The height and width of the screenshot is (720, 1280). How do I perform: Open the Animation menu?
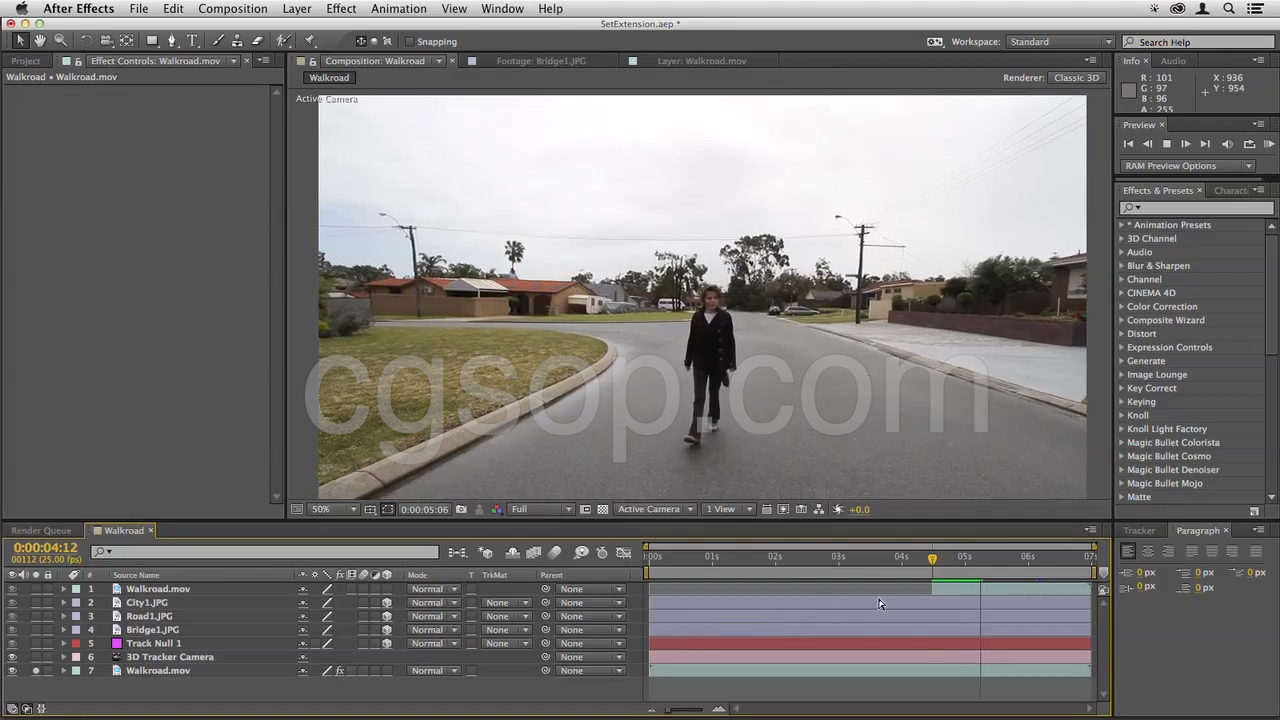(x=398, y=9)
